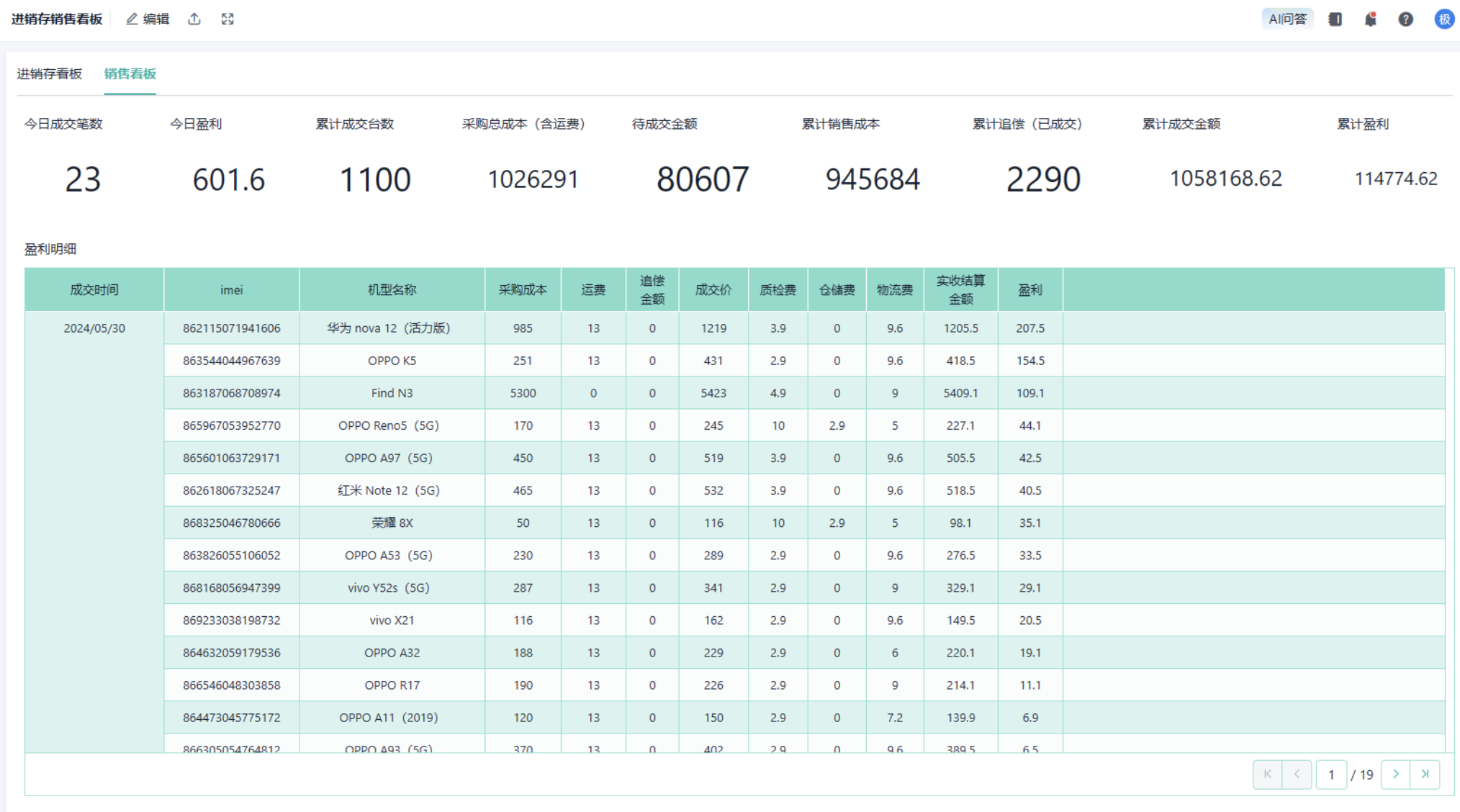The image size is (1460, 812).
Task: Open notifications bell icon
Action: click(x=1370, y=19)
